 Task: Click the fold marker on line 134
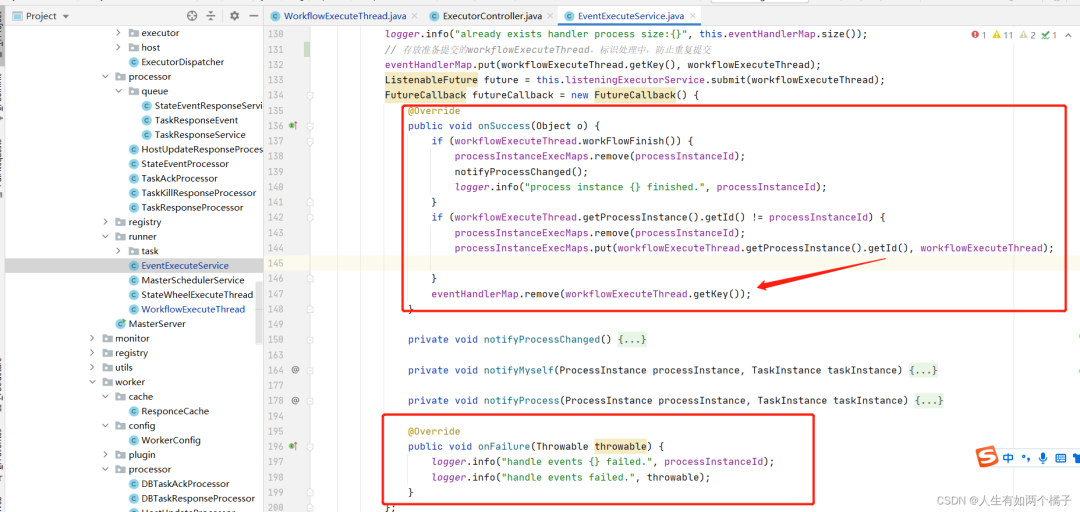pyautogui.click(x=311, y=94)
